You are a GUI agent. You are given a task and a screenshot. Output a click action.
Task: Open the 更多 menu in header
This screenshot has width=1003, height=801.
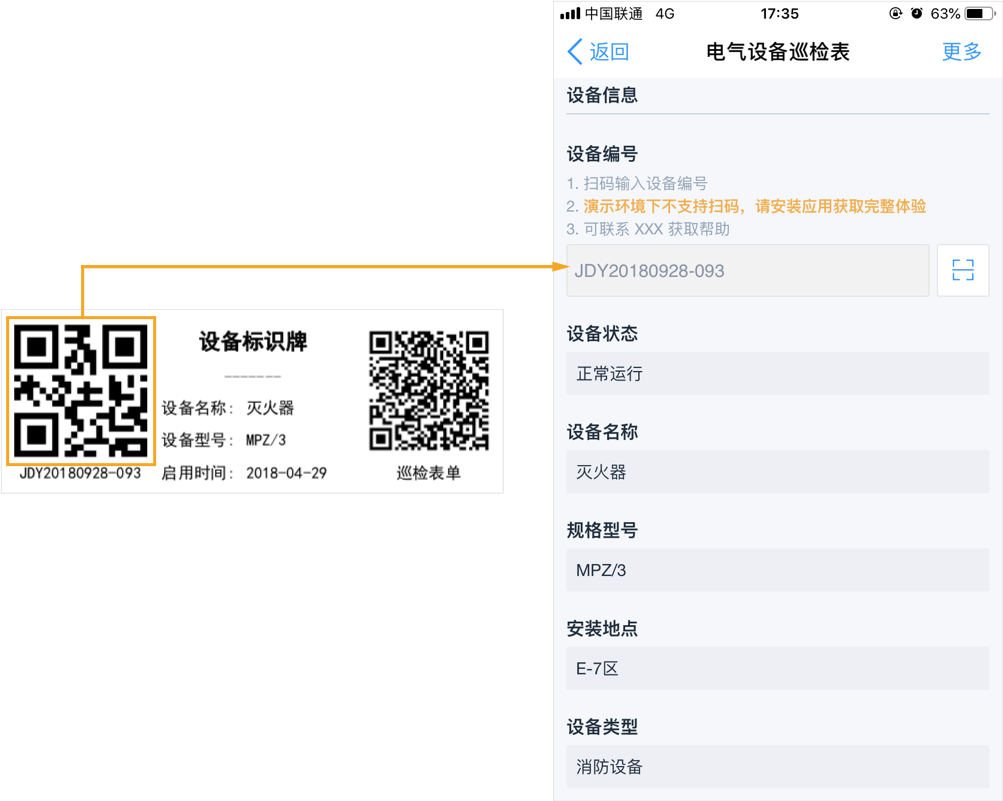[961, 52]
